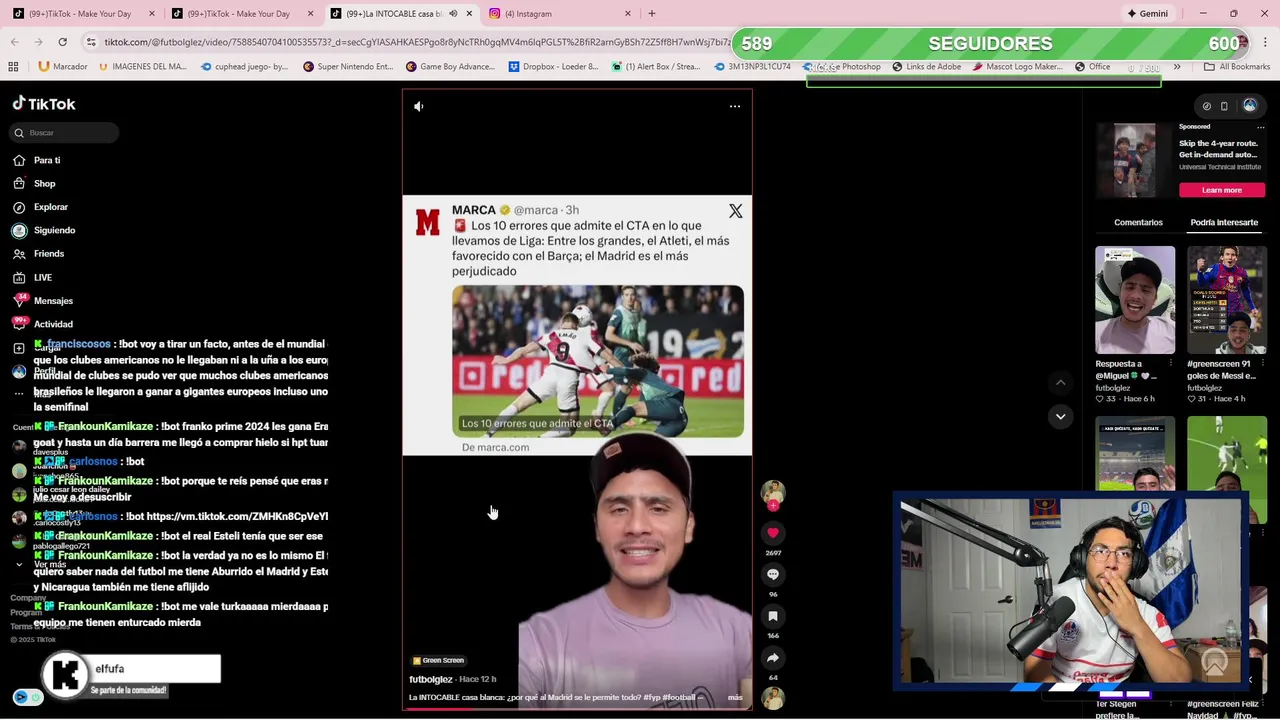
Task: Open 'Respuesta a @Miguel' video thumbnail
Action: click(1135, 300)
